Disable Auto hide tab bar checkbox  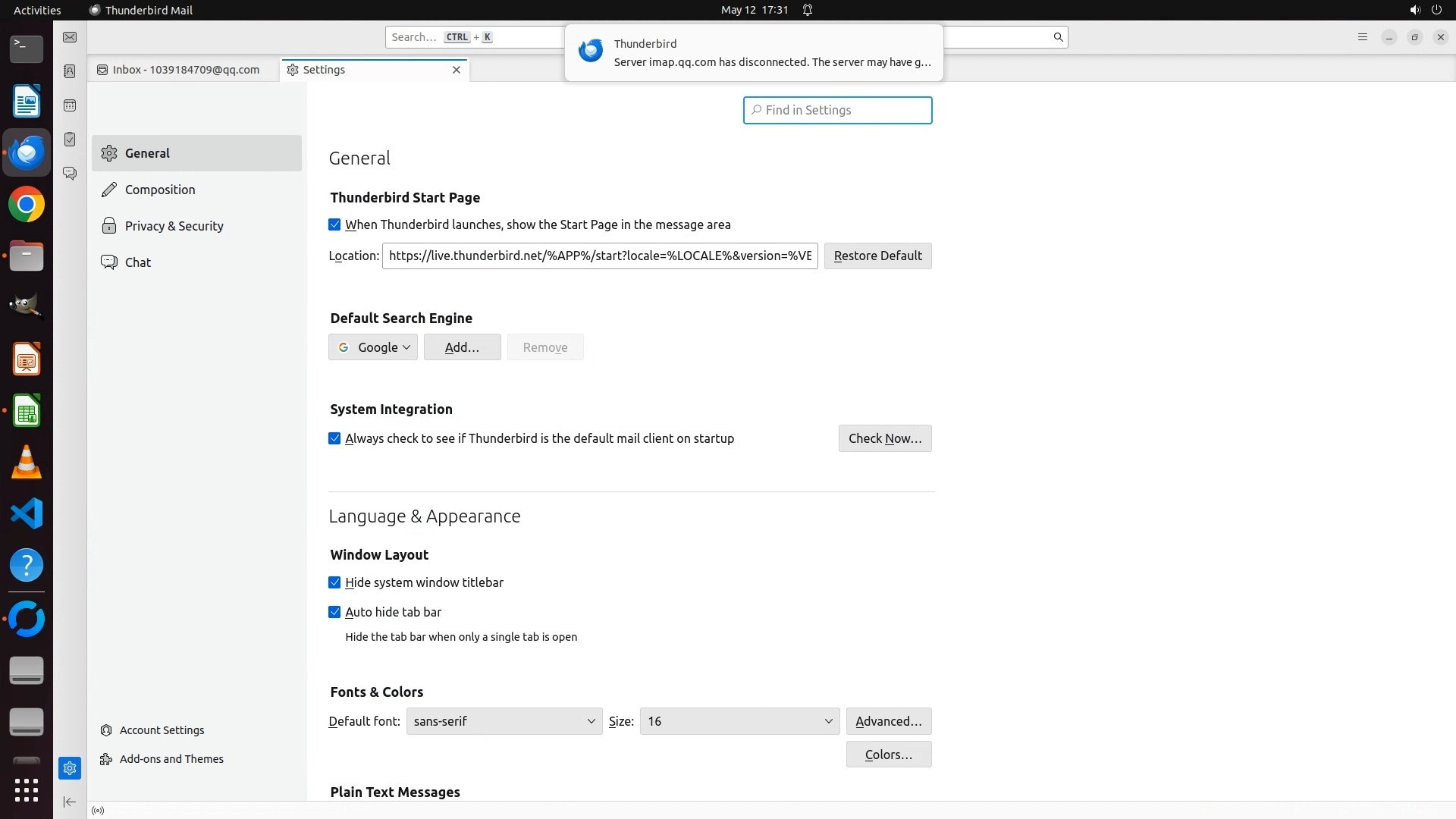(x=334, y=613)
